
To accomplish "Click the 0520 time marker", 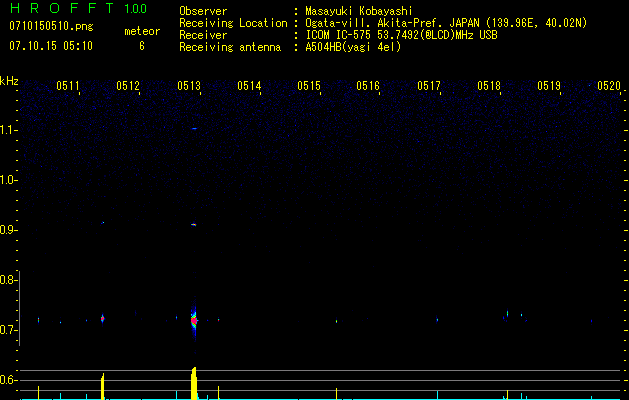I will point(609,86).
